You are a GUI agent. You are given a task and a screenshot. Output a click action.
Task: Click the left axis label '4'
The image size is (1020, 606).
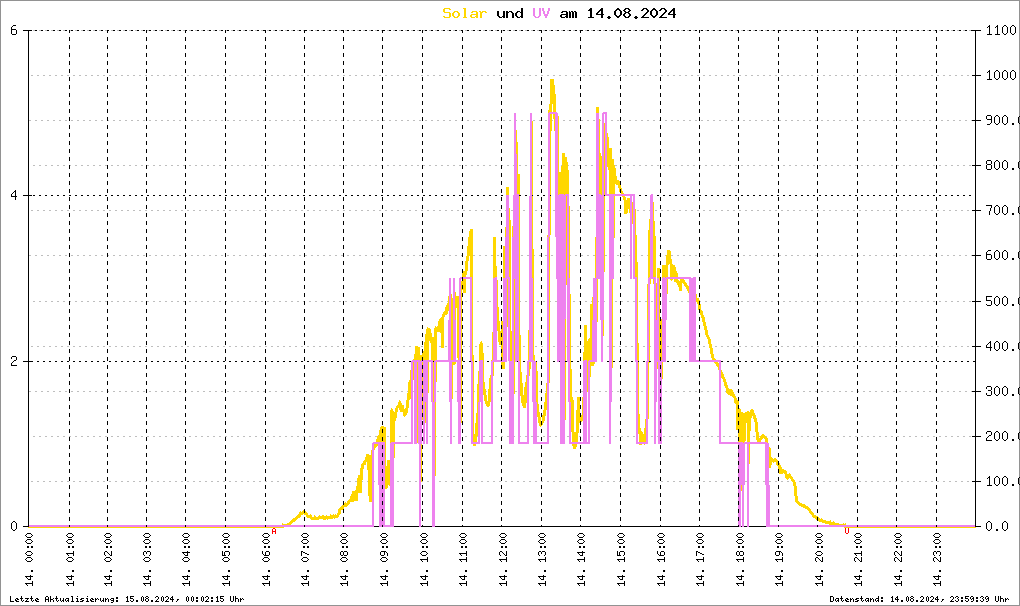click(x=14, y=196)
